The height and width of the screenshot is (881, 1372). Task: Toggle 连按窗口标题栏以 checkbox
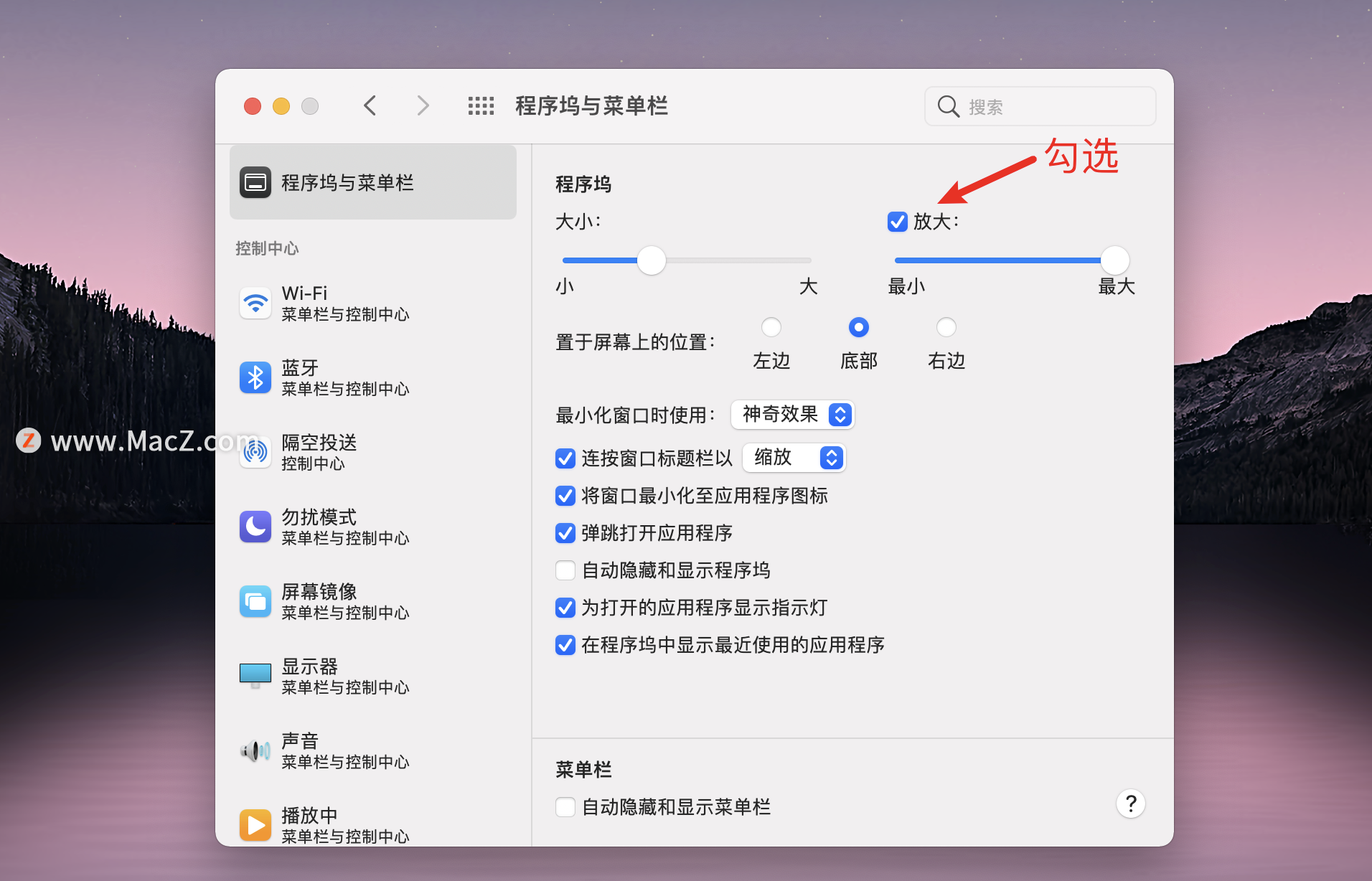tap(565, 458)
